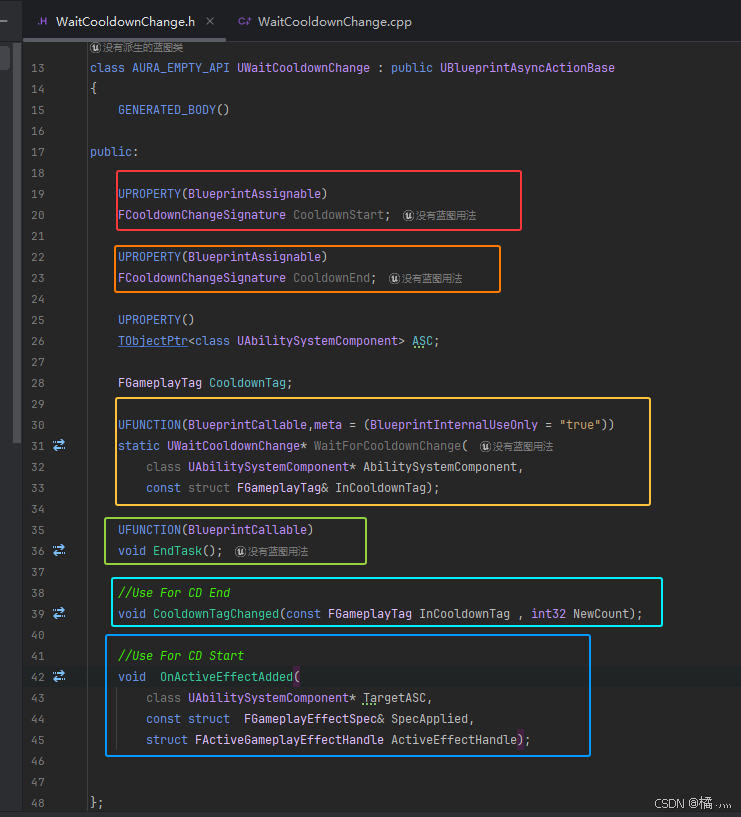
Task: Open 没有蓝图用法 hint on CooldownStart line
Action: tap(446, 215)
